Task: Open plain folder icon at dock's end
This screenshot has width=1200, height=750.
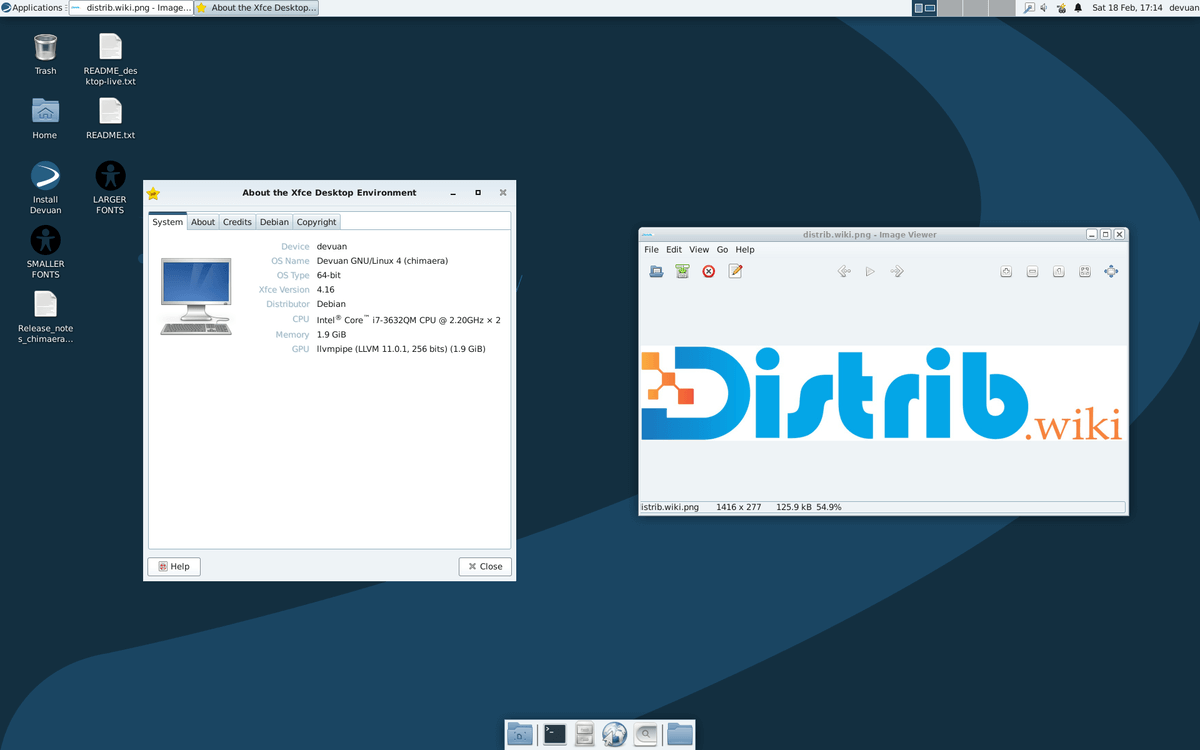Action: pos(680,734)
